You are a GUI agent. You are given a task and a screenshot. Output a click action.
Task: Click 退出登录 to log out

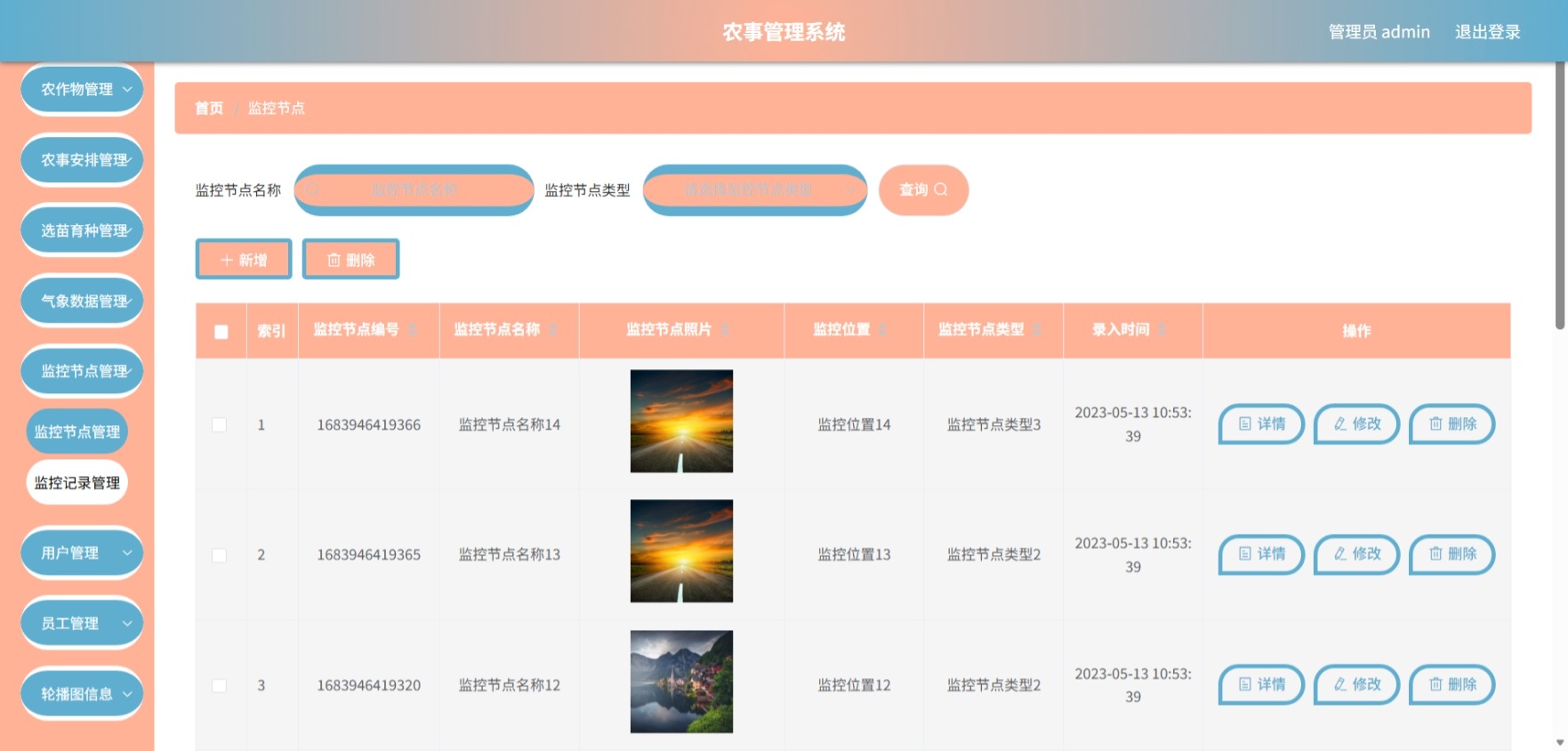point(1487,32)
